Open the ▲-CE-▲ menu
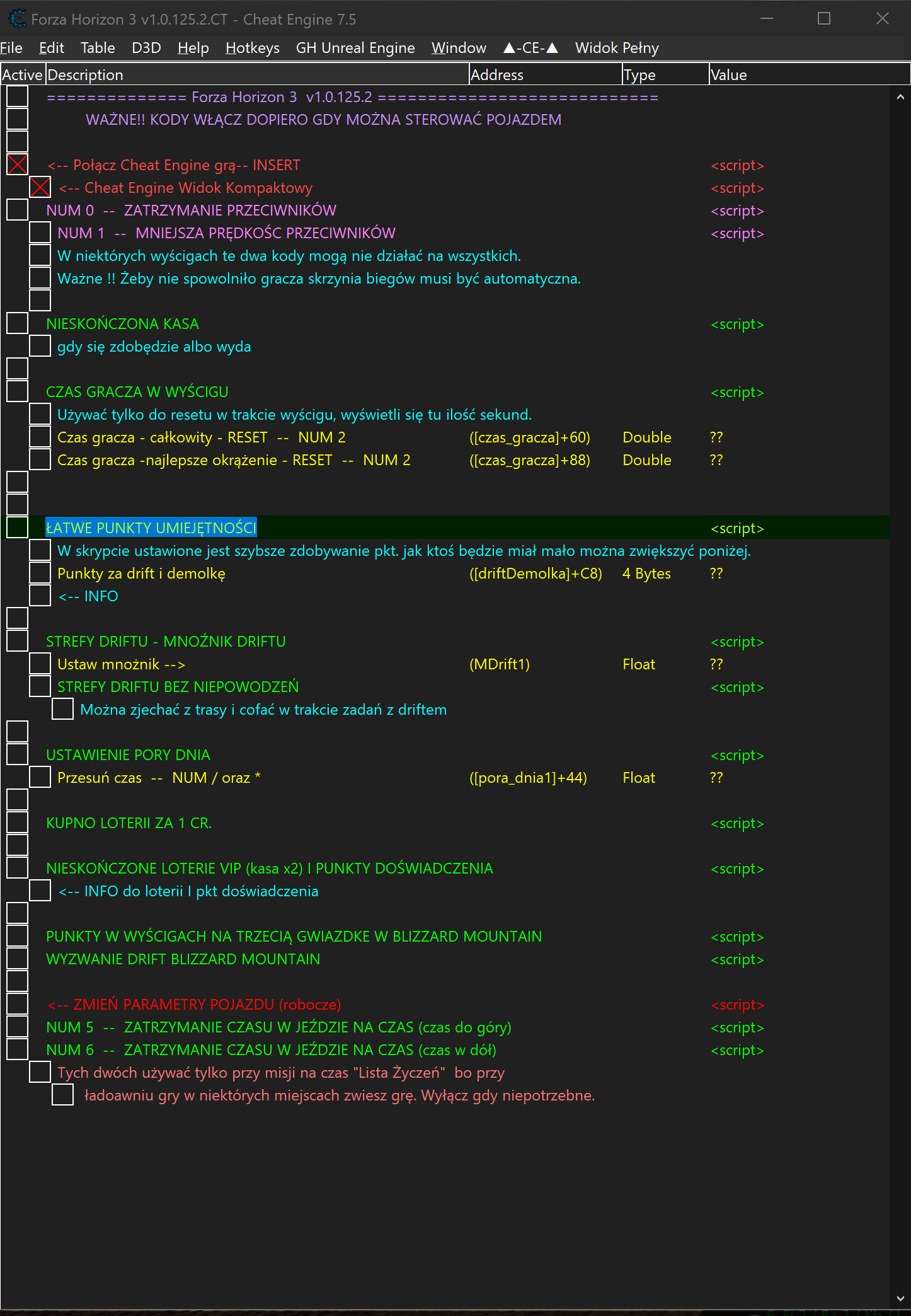 530,48
